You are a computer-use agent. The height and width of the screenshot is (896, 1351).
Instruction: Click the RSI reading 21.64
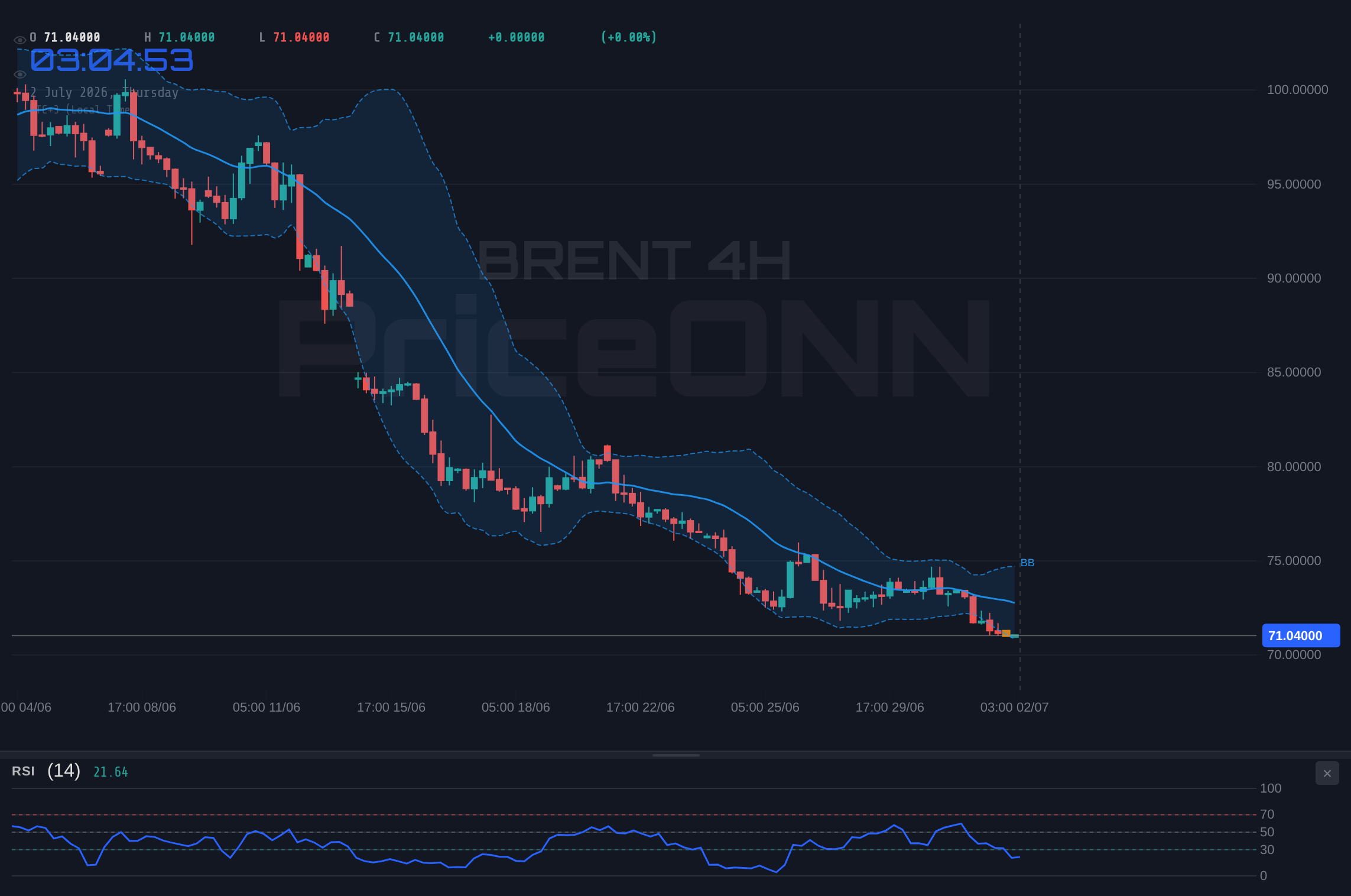point(111,772)
